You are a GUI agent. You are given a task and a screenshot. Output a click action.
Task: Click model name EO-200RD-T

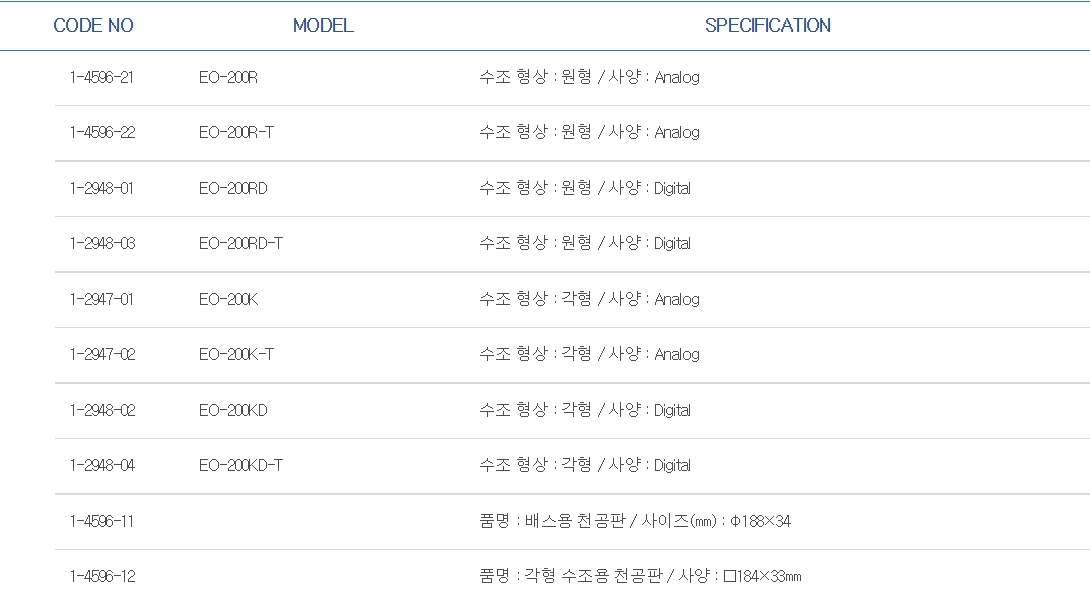[241, 244]
